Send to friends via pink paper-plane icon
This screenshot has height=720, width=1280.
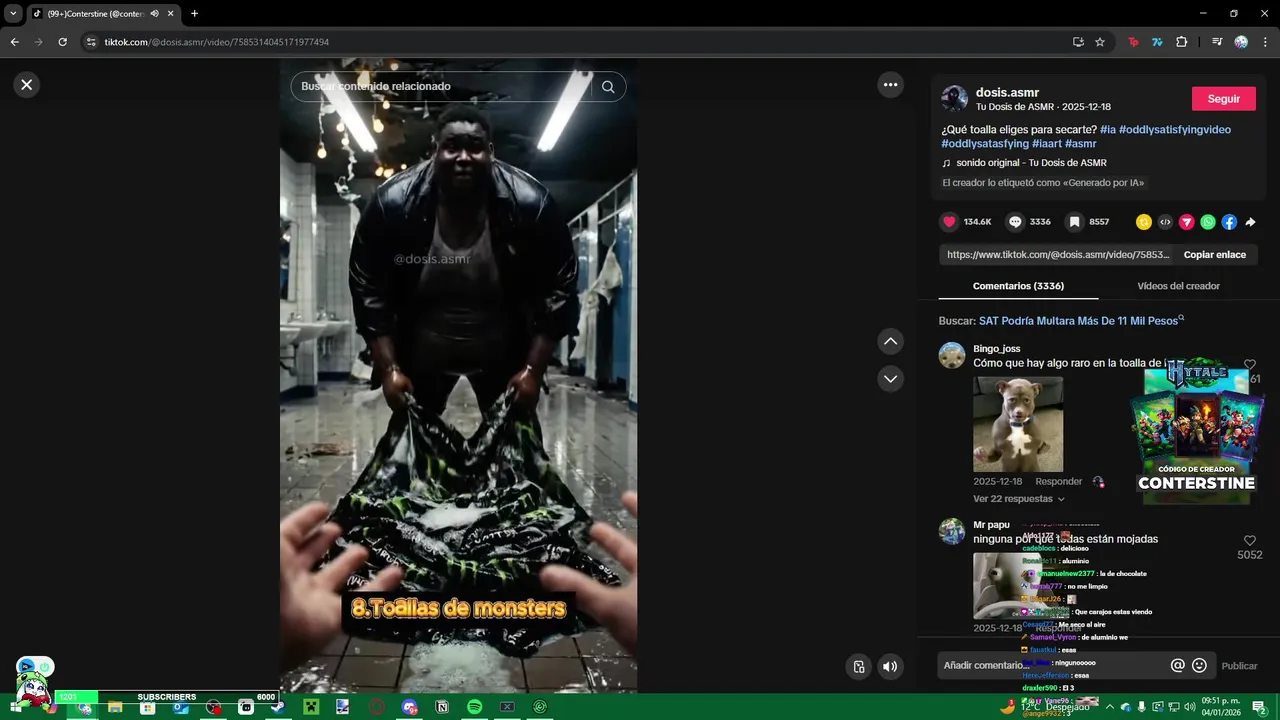click(x=1187, y=222)
